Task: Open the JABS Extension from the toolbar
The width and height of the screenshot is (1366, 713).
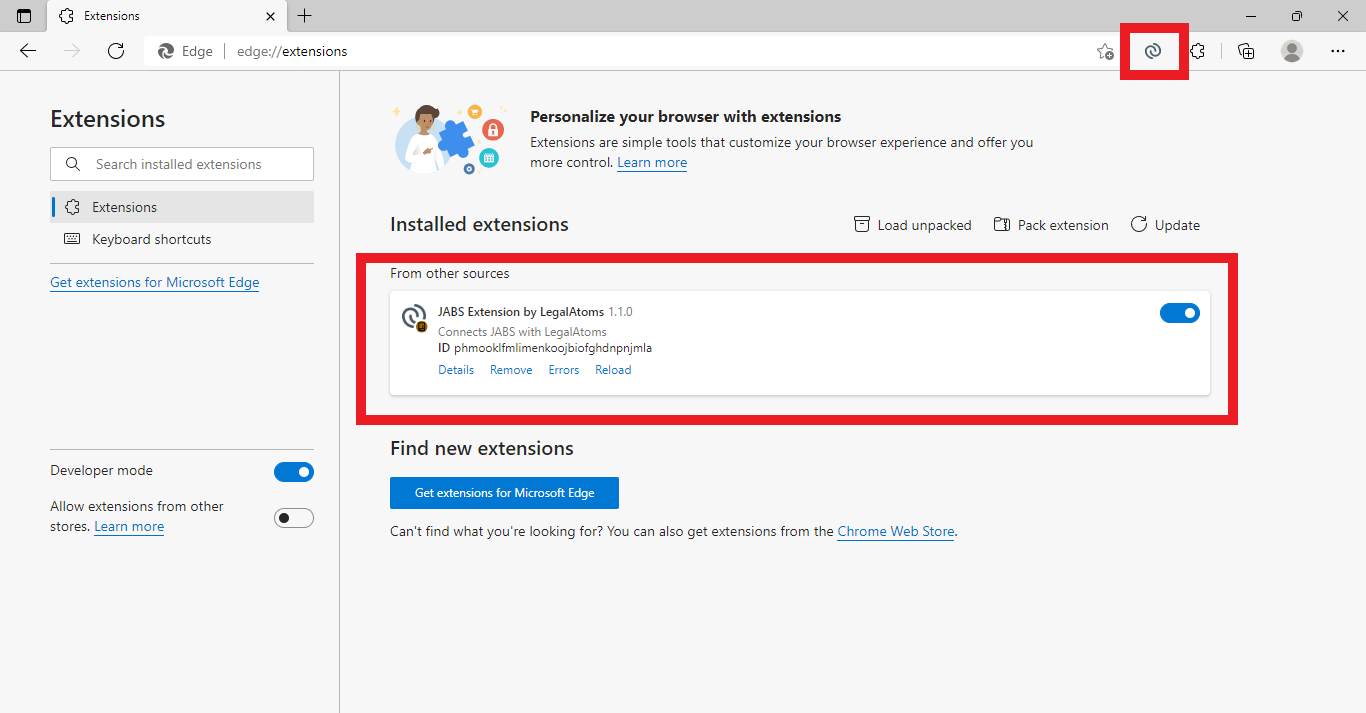Action: pos(1154,50)
